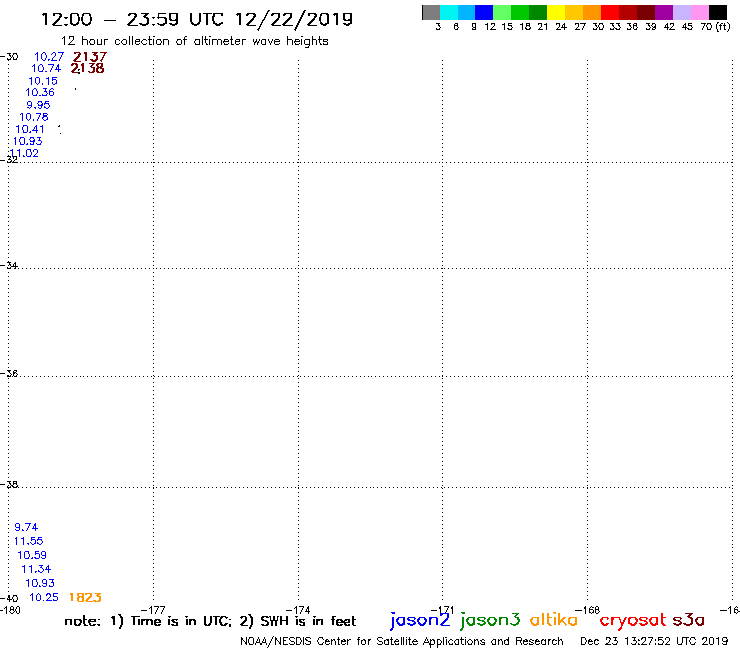Screen dimensions: 740x650
Task: Select the purple swatch in the color scale
Action: (x=664, y=13)
